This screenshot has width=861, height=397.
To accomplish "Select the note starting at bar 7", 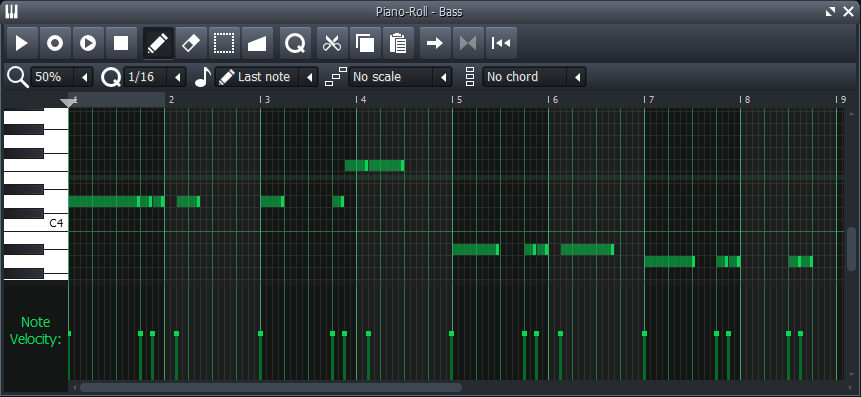I will (669, 261).
